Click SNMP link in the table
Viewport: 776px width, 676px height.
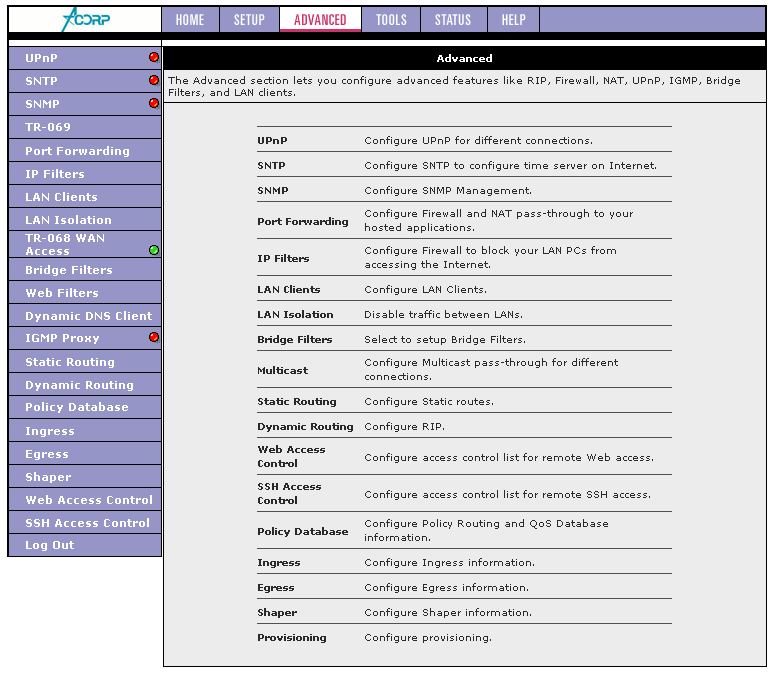click(x=273, y=191)
